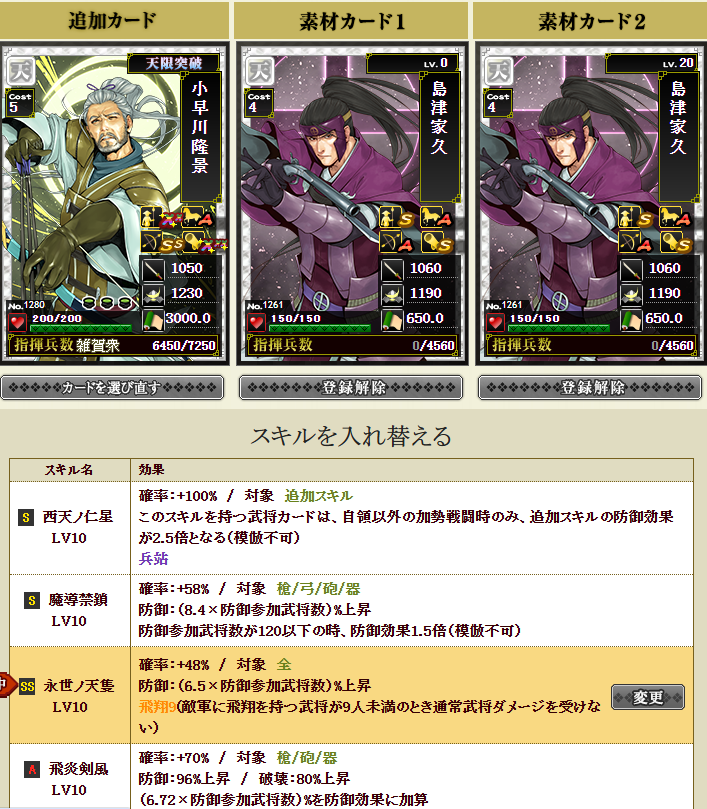The width and height of the screenshot is (707, 809).
Task: Click the S rank icon of 西天ノ仁星
Action: coord(26,517)
